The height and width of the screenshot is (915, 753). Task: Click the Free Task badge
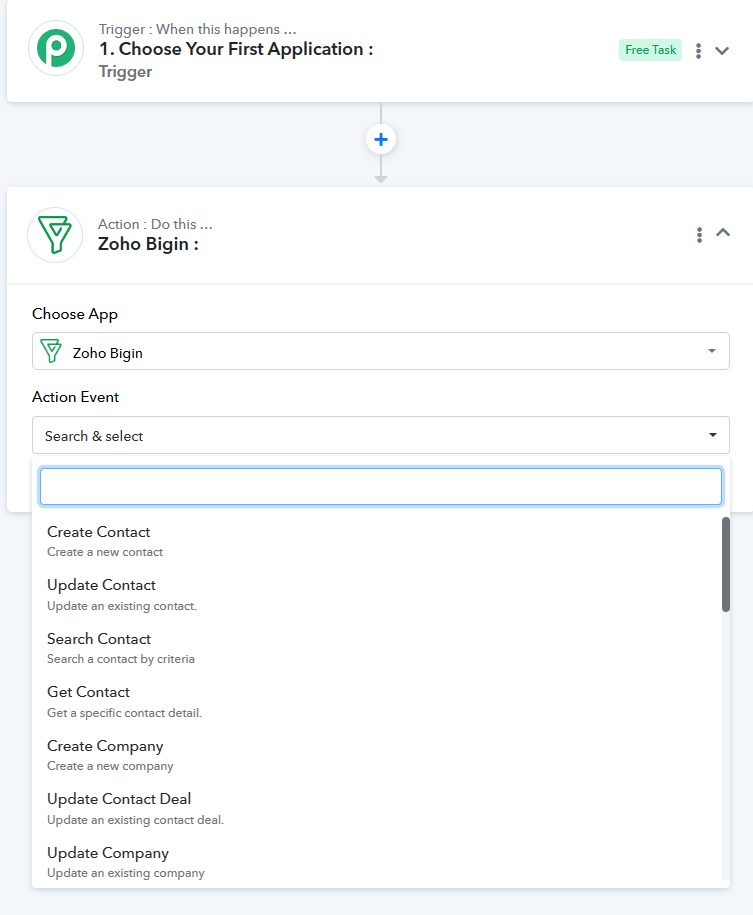[x=650, y=50]
